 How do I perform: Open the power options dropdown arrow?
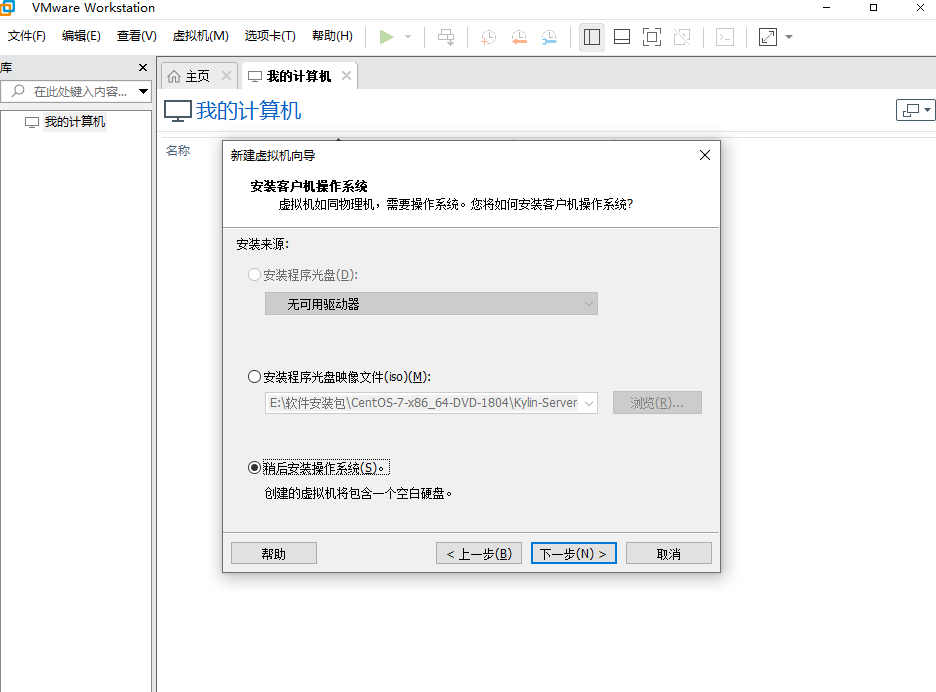pyautogui.click(x=408, y=37)
